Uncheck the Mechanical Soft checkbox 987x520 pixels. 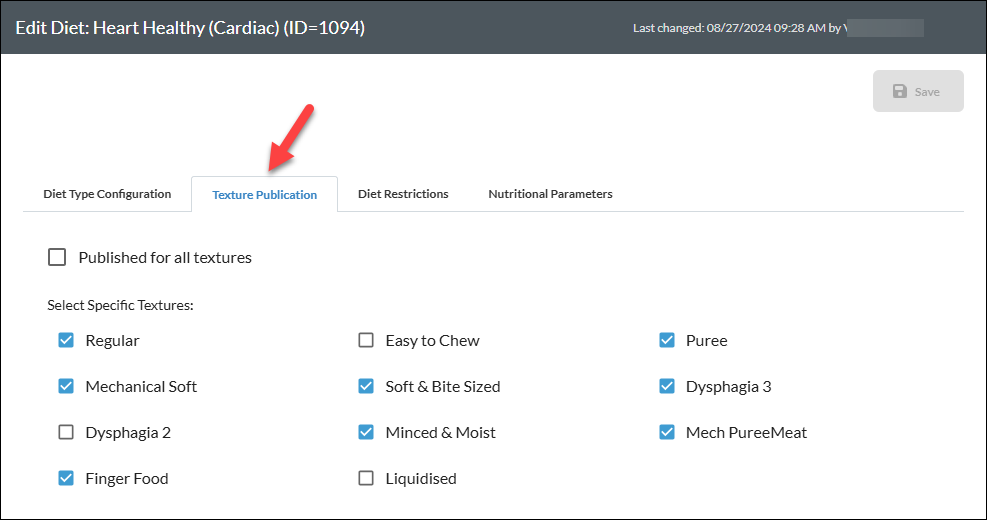click(66, 386)
